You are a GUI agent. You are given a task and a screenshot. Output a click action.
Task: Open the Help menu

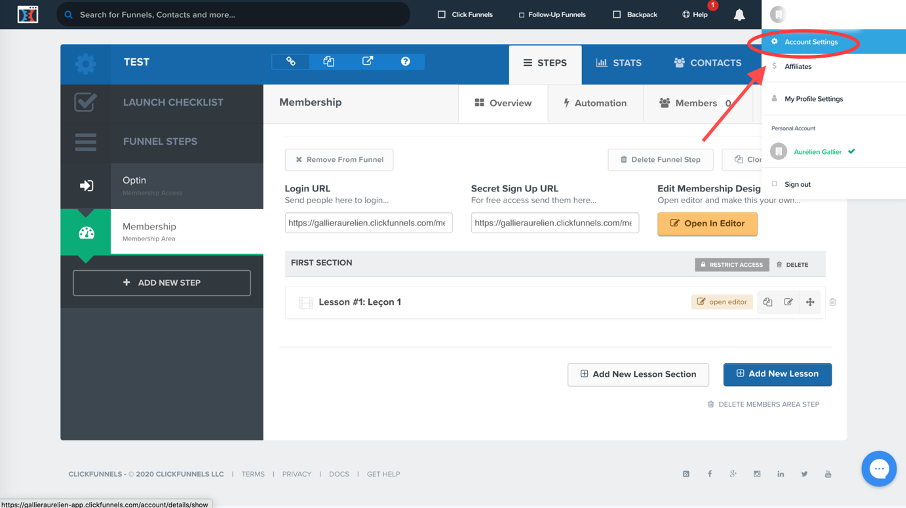[x=695, y=14]
